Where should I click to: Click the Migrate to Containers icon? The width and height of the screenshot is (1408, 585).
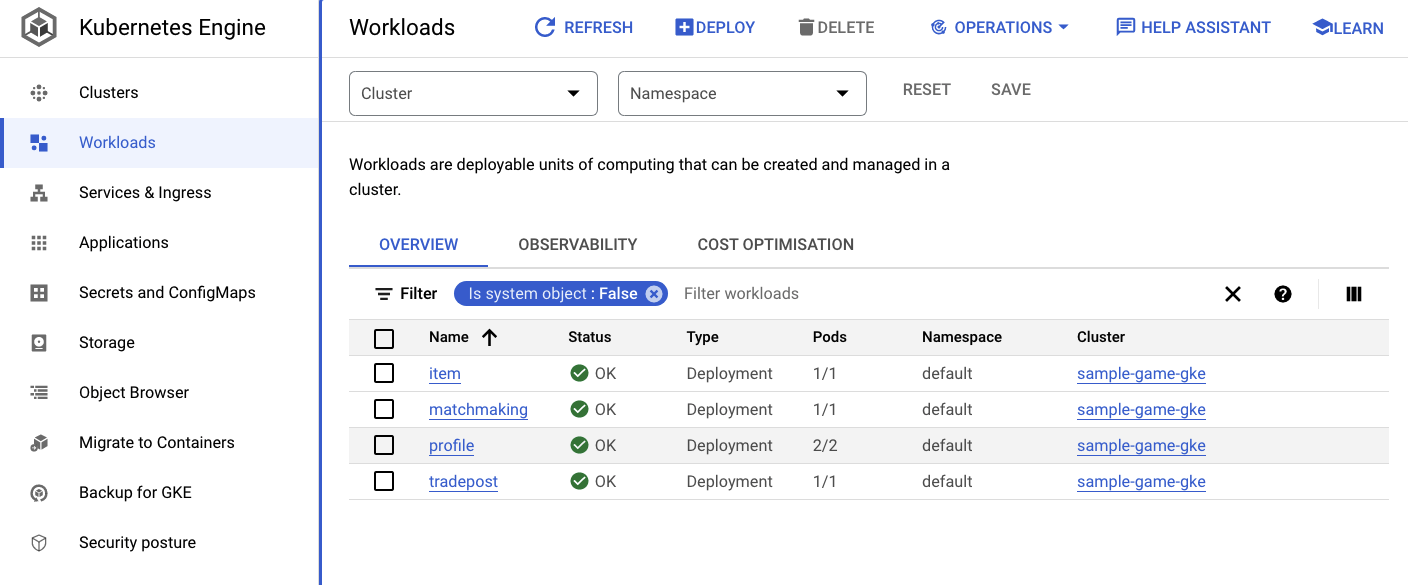[x=39, y=443]
